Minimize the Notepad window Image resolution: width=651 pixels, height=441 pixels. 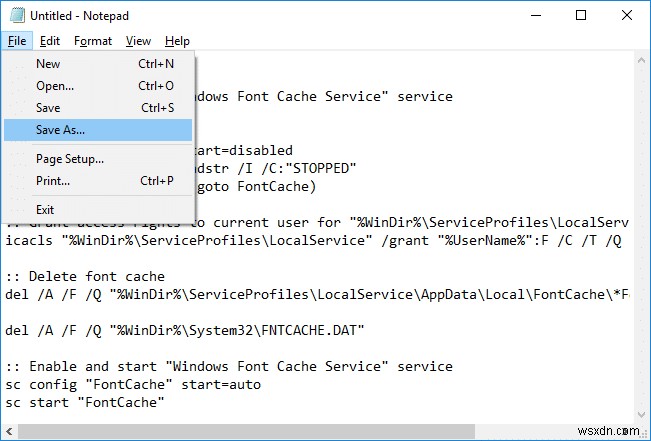[x=533, y=16]
